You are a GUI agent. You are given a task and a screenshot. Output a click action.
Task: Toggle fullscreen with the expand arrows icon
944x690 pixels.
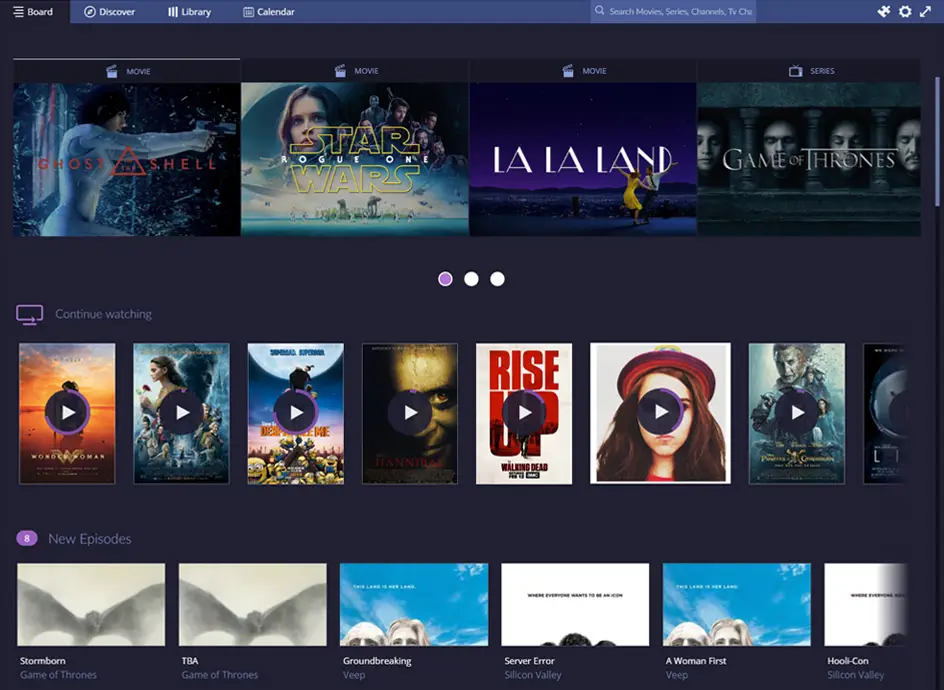coord(926,12)
